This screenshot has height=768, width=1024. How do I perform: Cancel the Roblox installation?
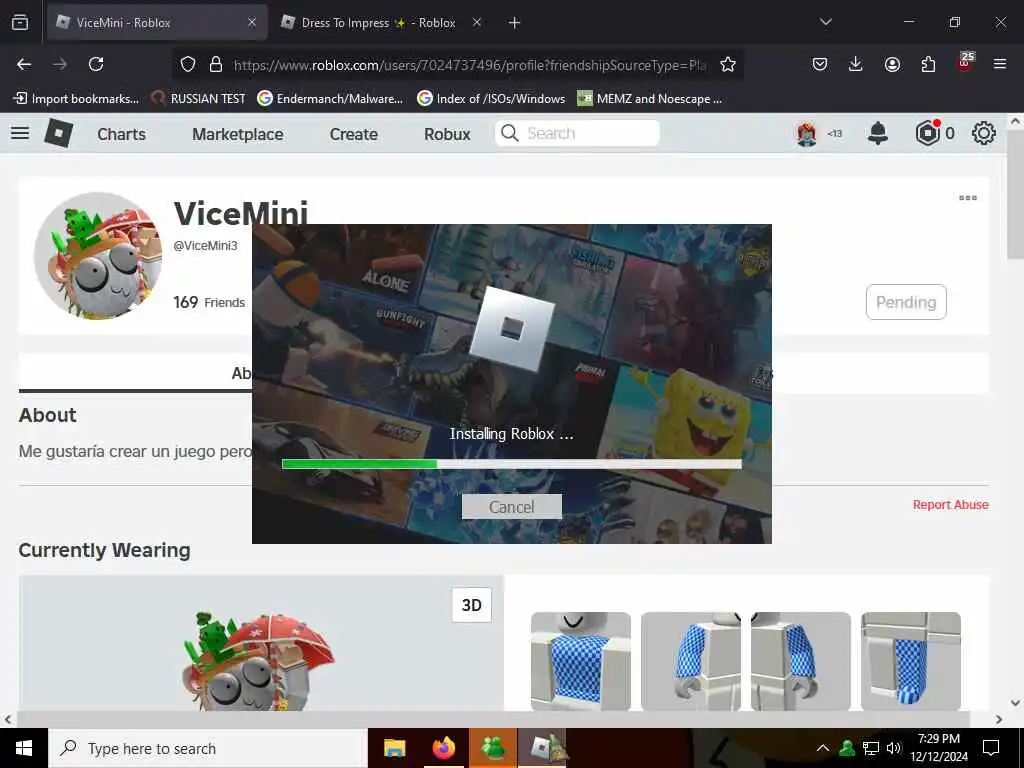[512, 507]
